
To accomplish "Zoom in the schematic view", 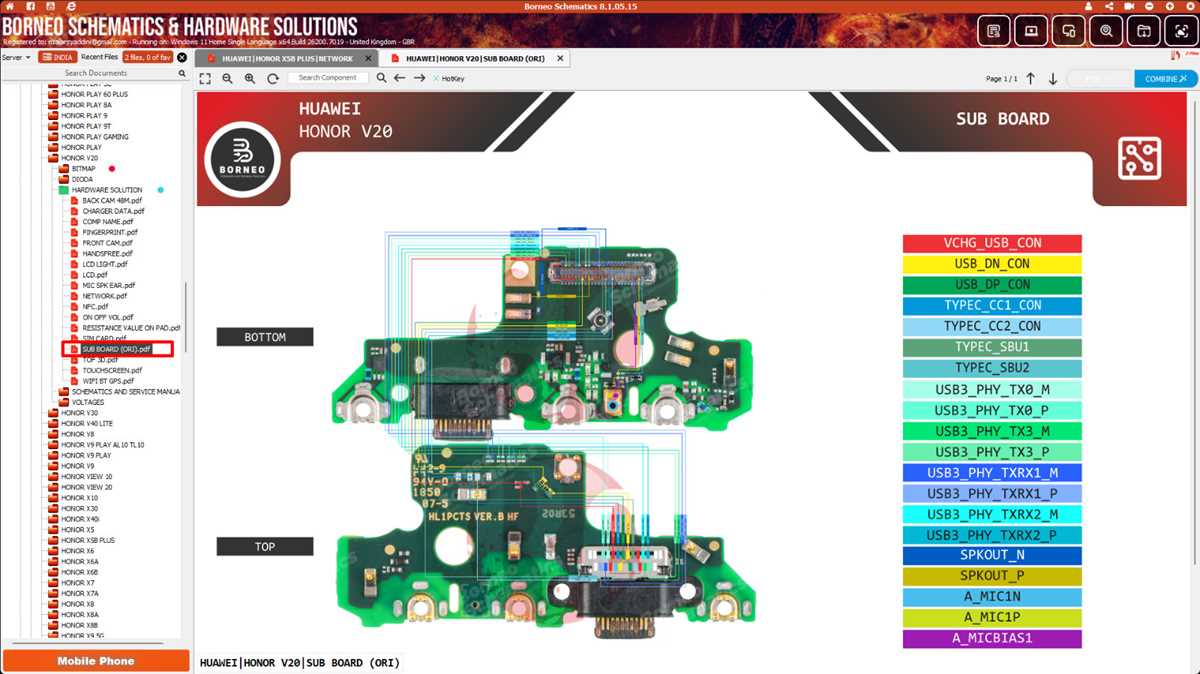I will pyautogui.click(x=250, y=78).
